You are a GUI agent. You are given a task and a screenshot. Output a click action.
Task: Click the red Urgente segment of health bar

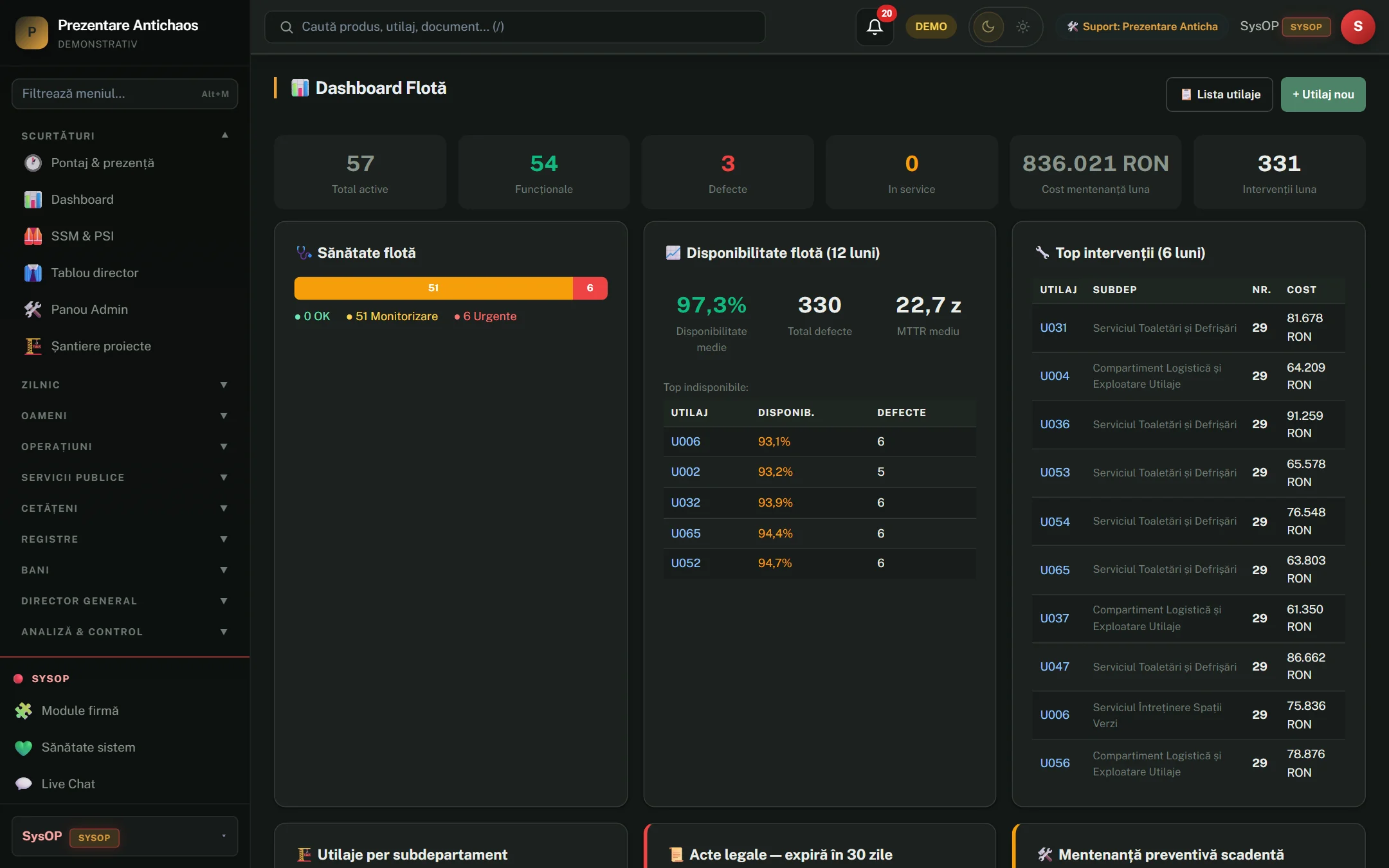(x=590, y=288)
